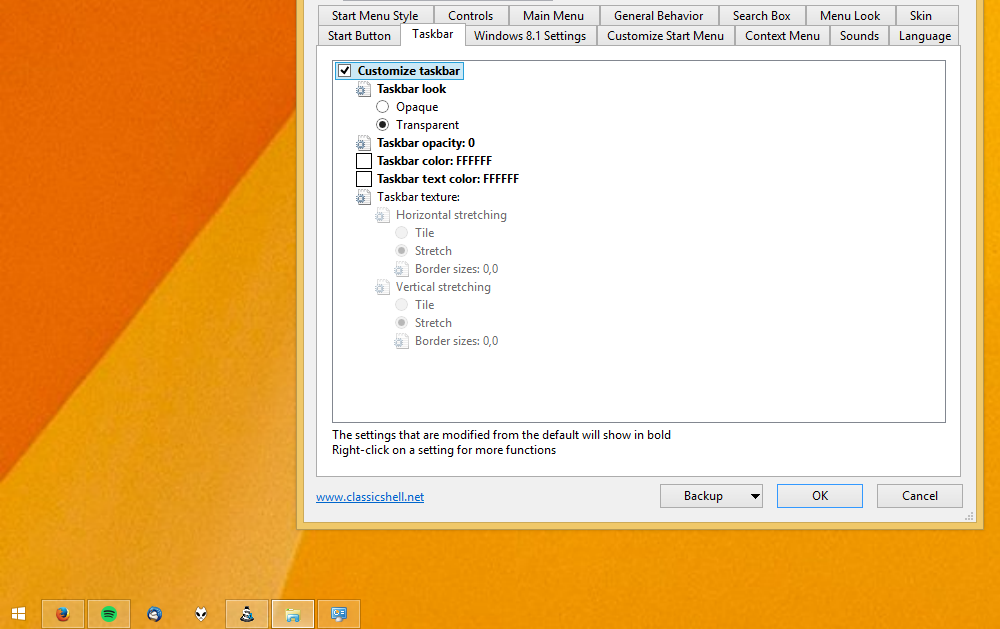Open Firefox from the taskbar
The image size is (1000, 629).
point(63,614)
